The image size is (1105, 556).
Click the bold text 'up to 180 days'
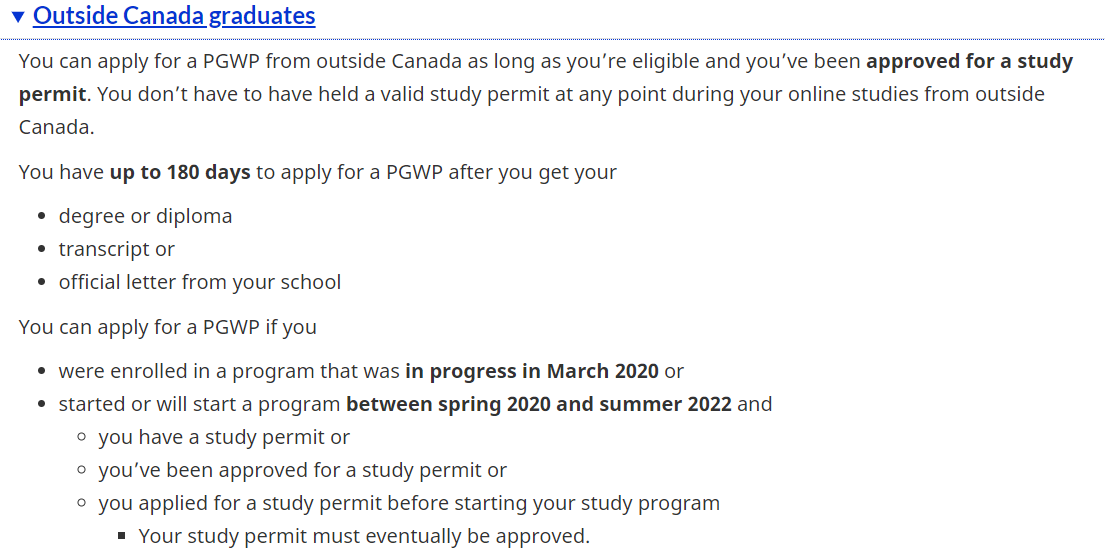coord(180,172)
